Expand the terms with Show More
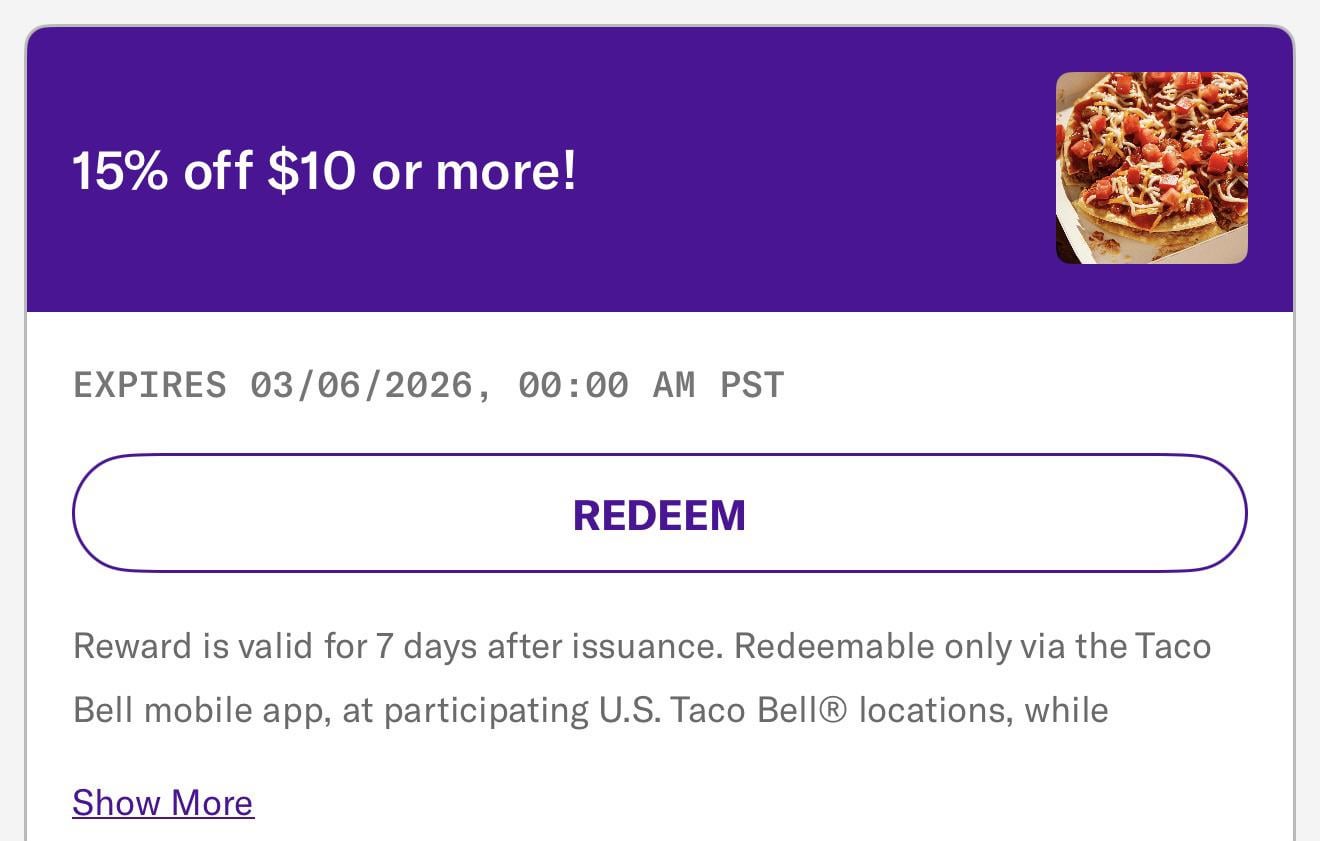This screenshot has height=841, width=1320. [163, 803]
